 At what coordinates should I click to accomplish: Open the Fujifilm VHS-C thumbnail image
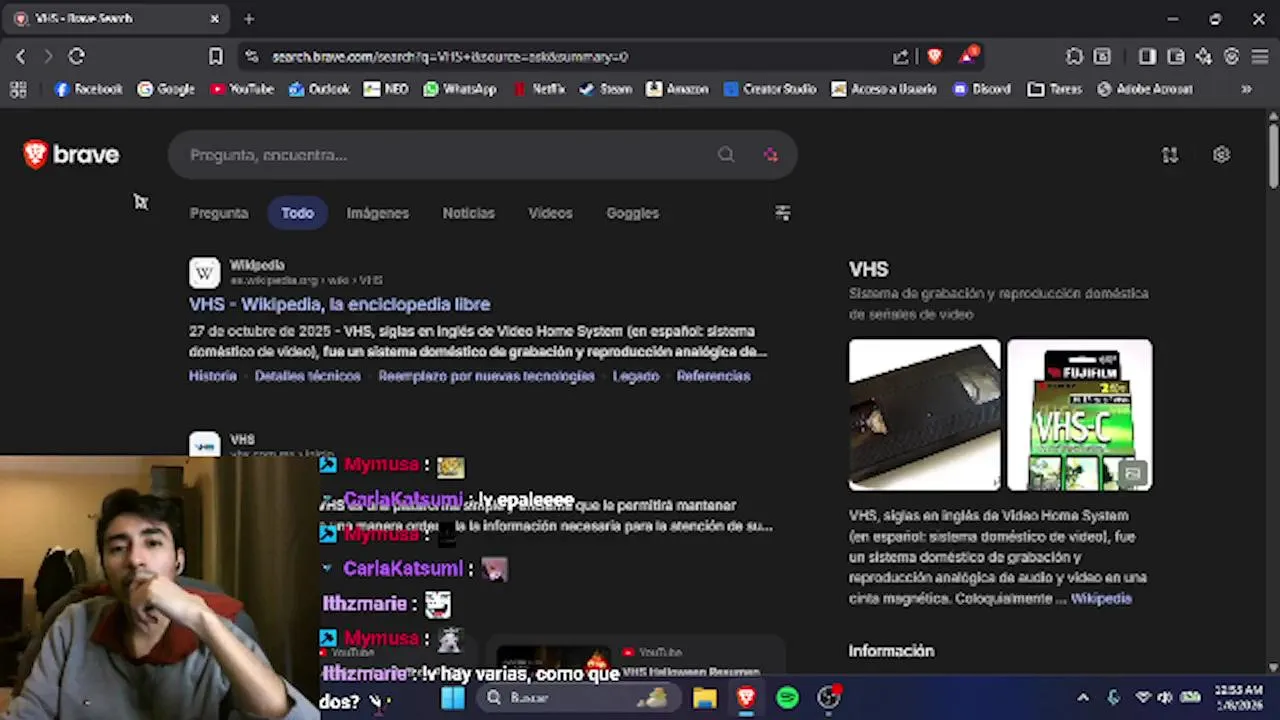[x=1079, y=415]
